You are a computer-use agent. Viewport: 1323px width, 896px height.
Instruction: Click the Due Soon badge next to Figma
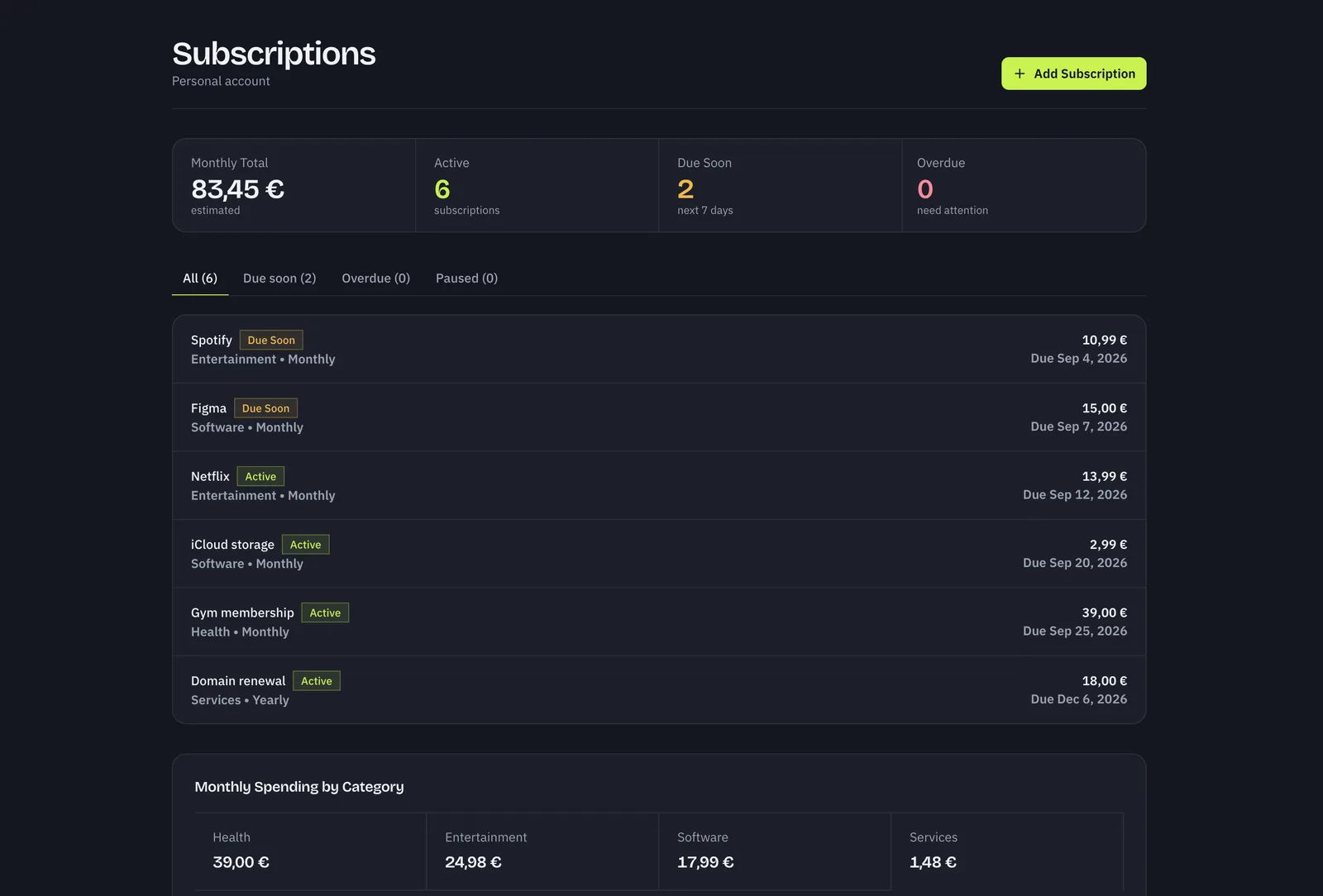pyautogui.click(x=265, y=408)
